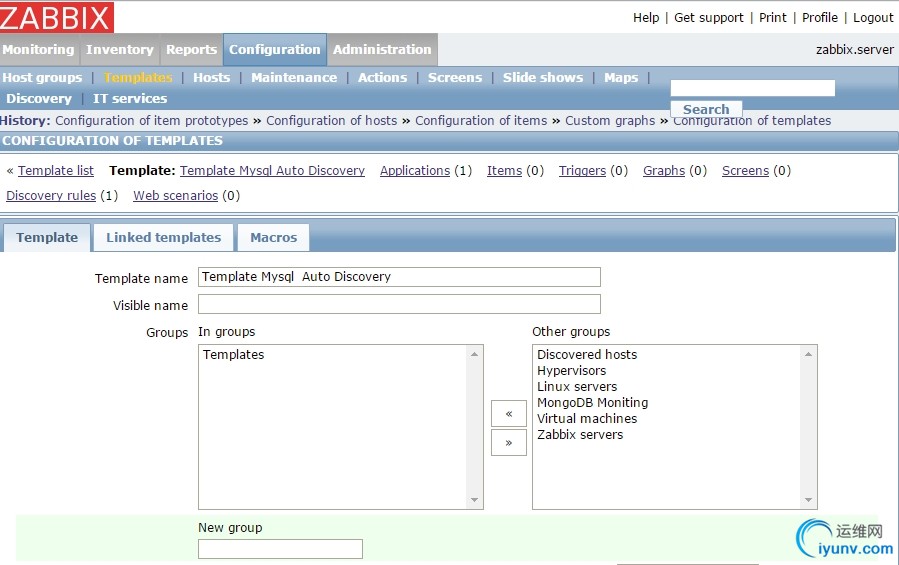Focus the New group input field
899x565 pixels.
[x=280, y=549]
